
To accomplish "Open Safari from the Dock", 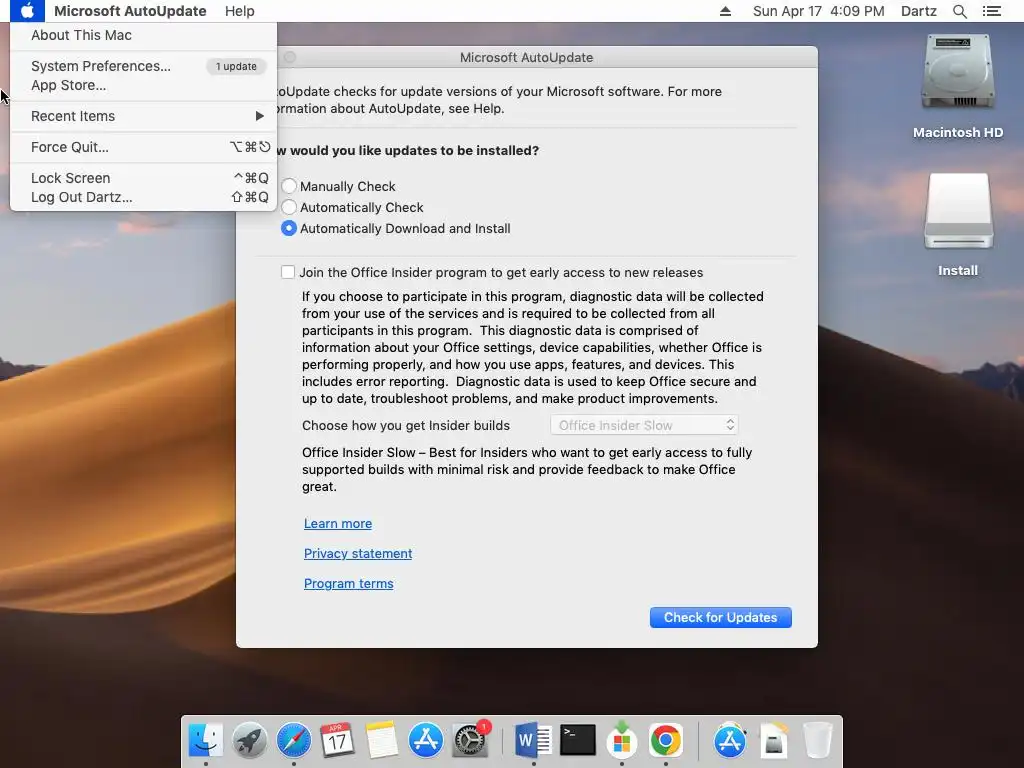I will click(x=294, y=741).
